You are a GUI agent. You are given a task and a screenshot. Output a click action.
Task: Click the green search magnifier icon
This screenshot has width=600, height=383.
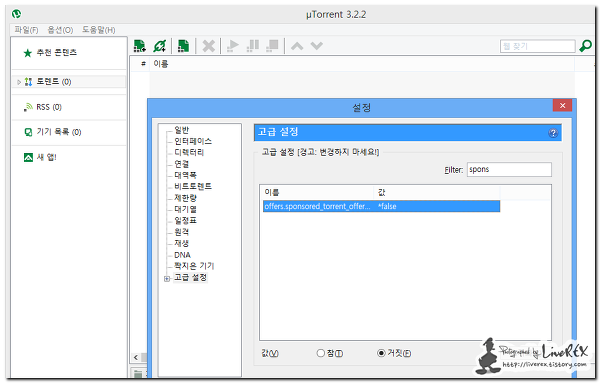coord(585,46)
